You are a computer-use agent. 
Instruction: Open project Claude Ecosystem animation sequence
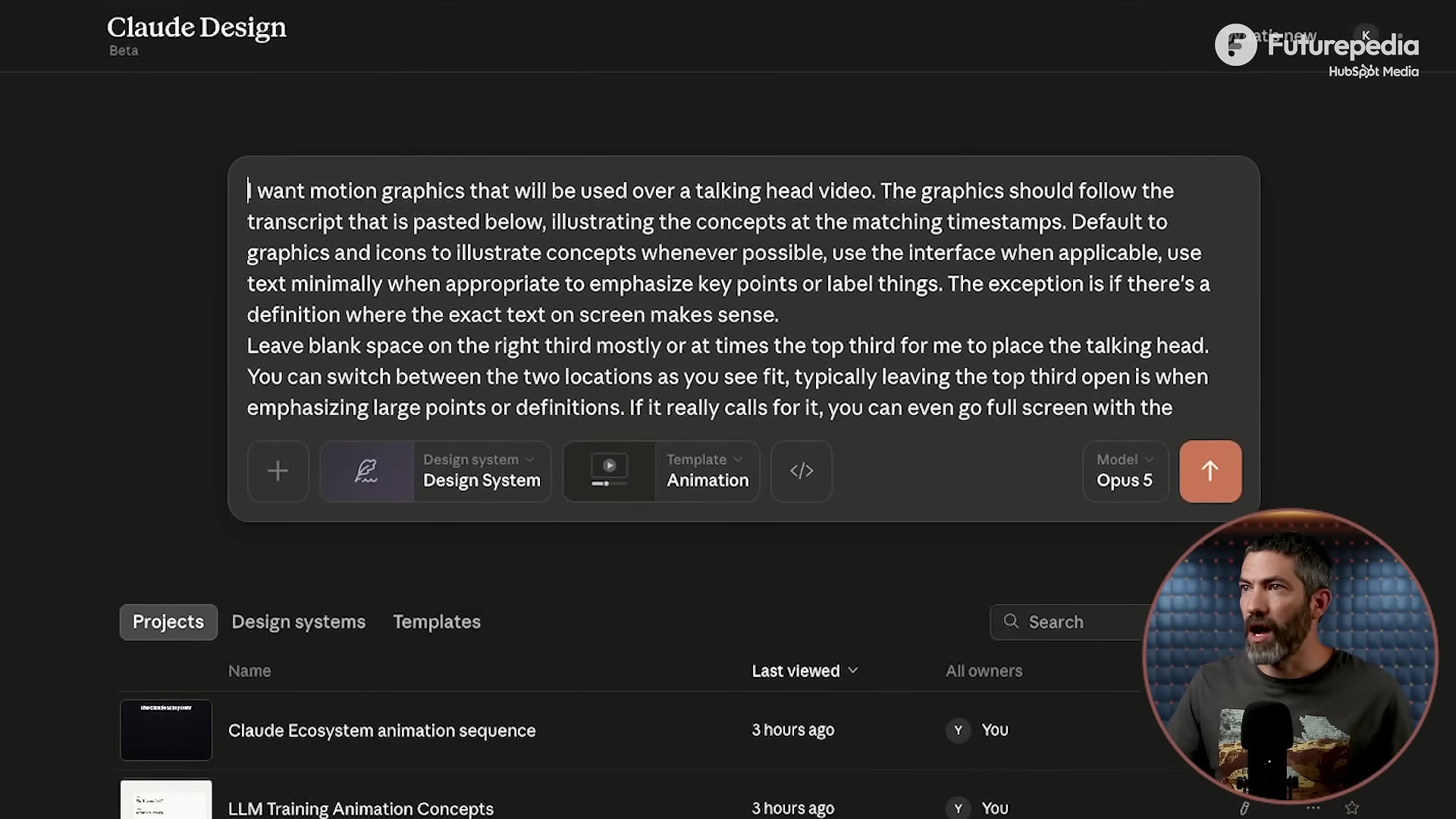[381, 730]
